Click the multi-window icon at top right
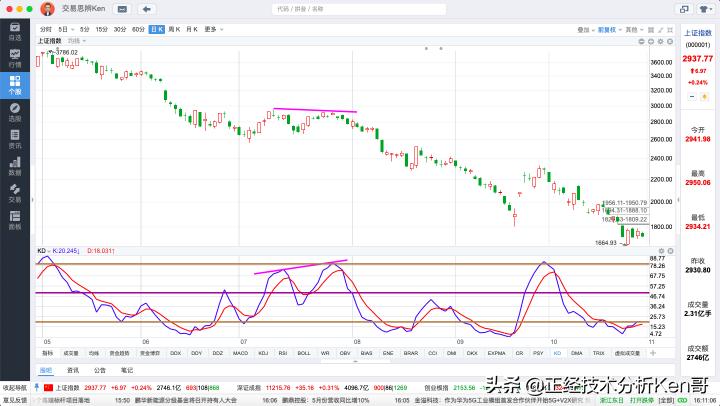 click(684, 9)
